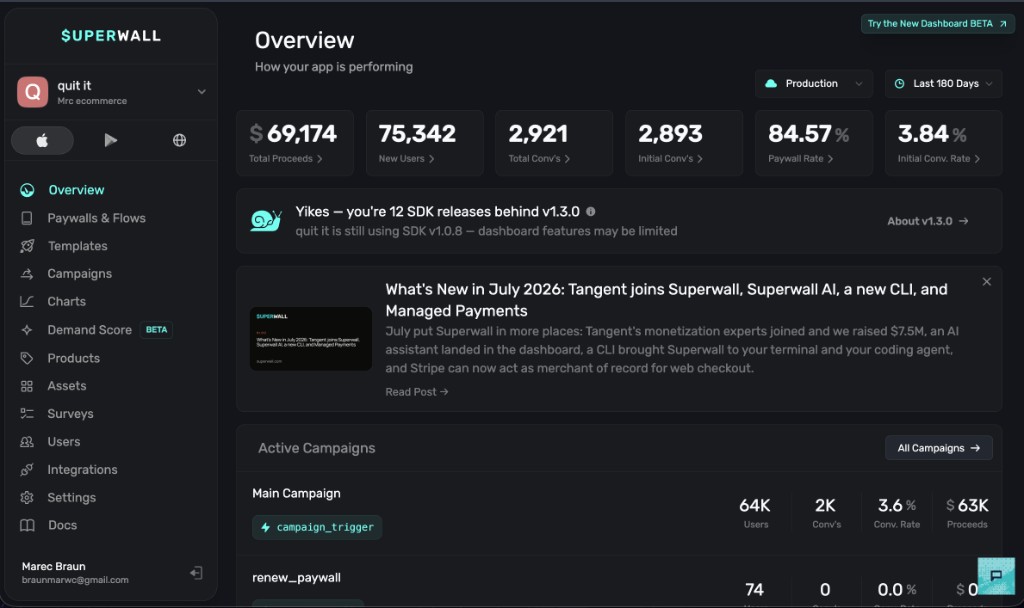Click the Overview gauge icon in sidebar

click(x=27, y=190)
